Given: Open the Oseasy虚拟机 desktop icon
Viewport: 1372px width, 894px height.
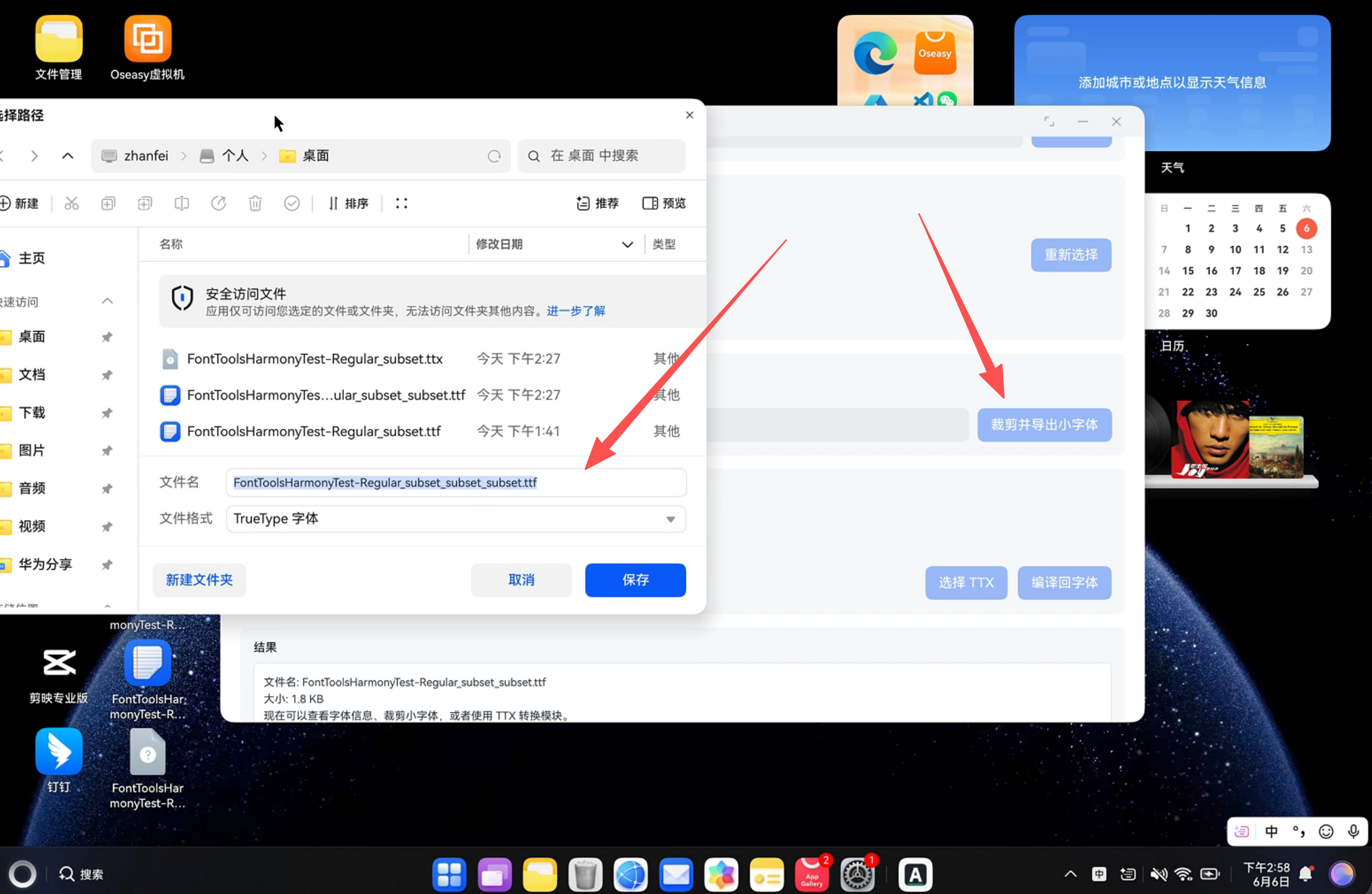Looking at the screenshot, I should tap(147, 48).
